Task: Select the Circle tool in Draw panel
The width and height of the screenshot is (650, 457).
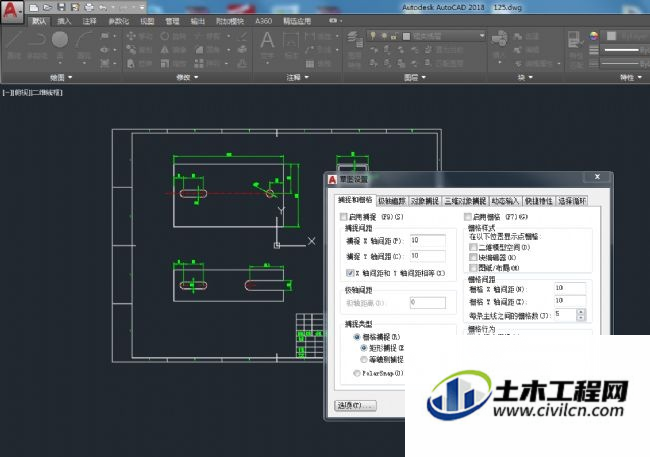Action: coord(60,40)
